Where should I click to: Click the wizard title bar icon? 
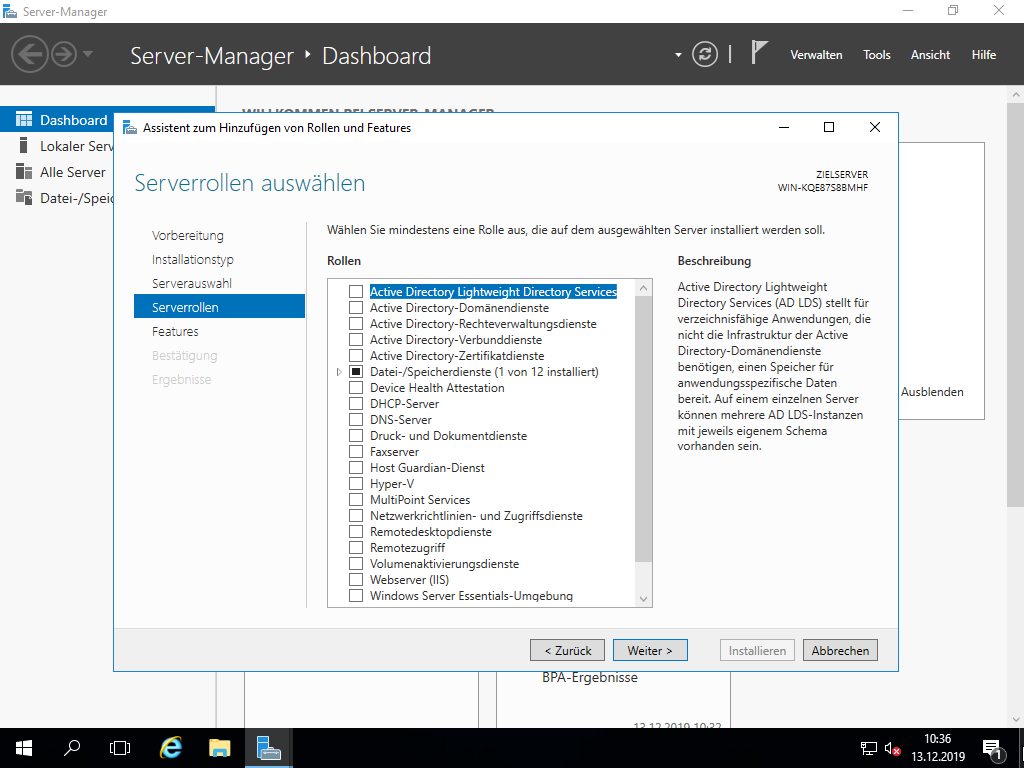coord(130,128)
